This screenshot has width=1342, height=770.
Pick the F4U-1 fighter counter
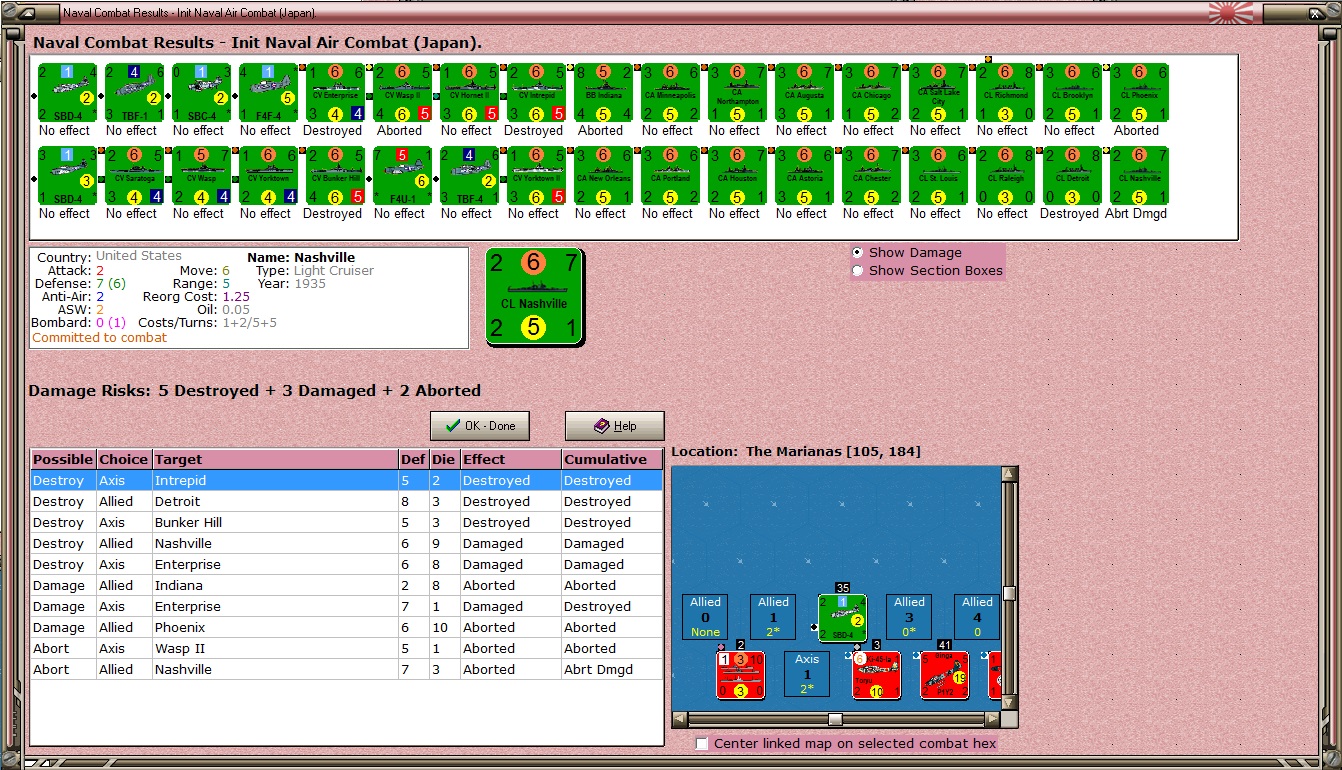coord(401,176)
